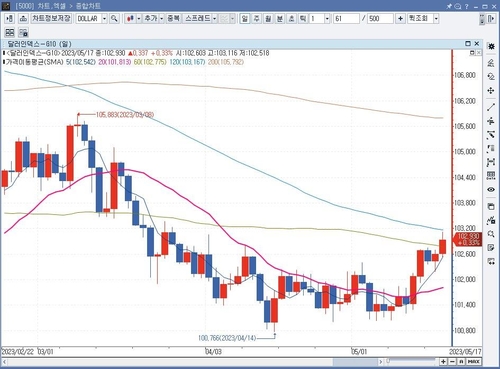Select the 틱 tick period toggle
The image size is (500, 369).
tap(303, 19)
